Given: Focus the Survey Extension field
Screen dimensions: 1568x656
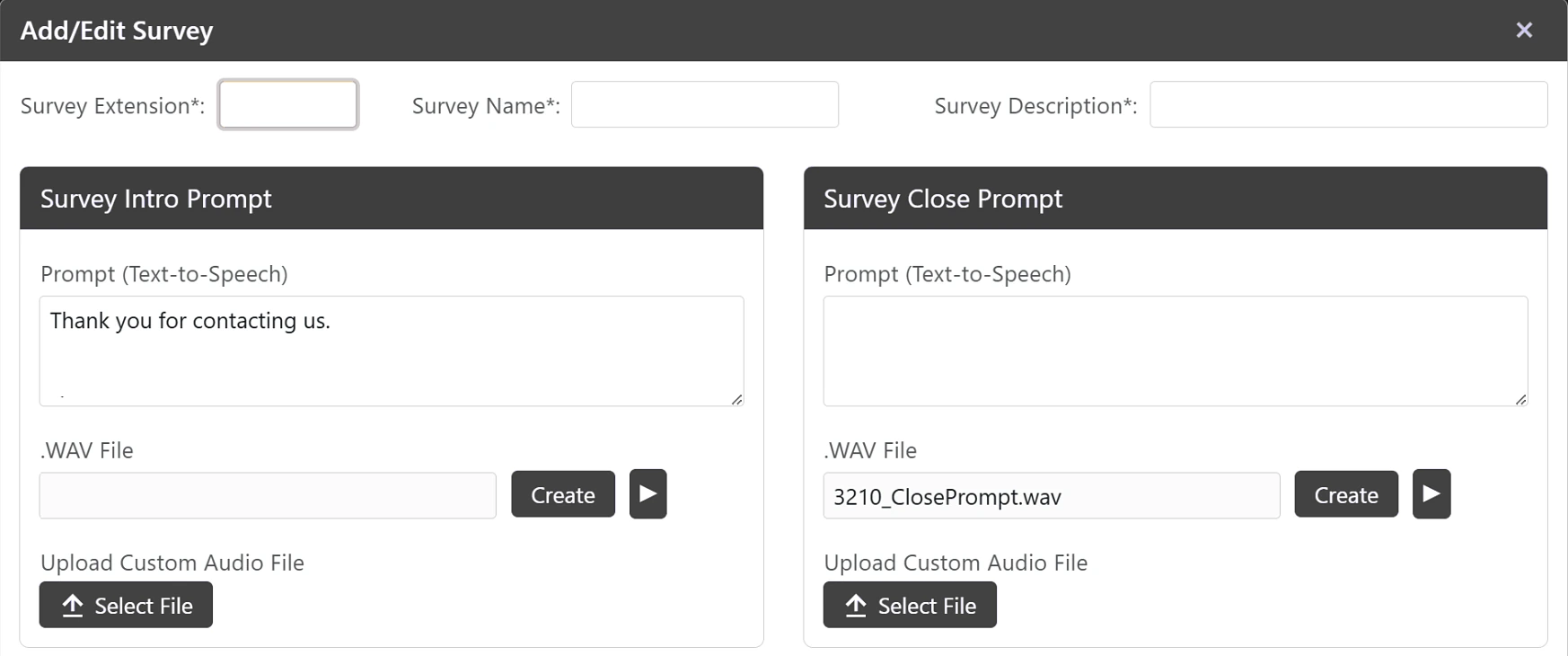Looking at the screenshot, I should click(x=288, y=104).
